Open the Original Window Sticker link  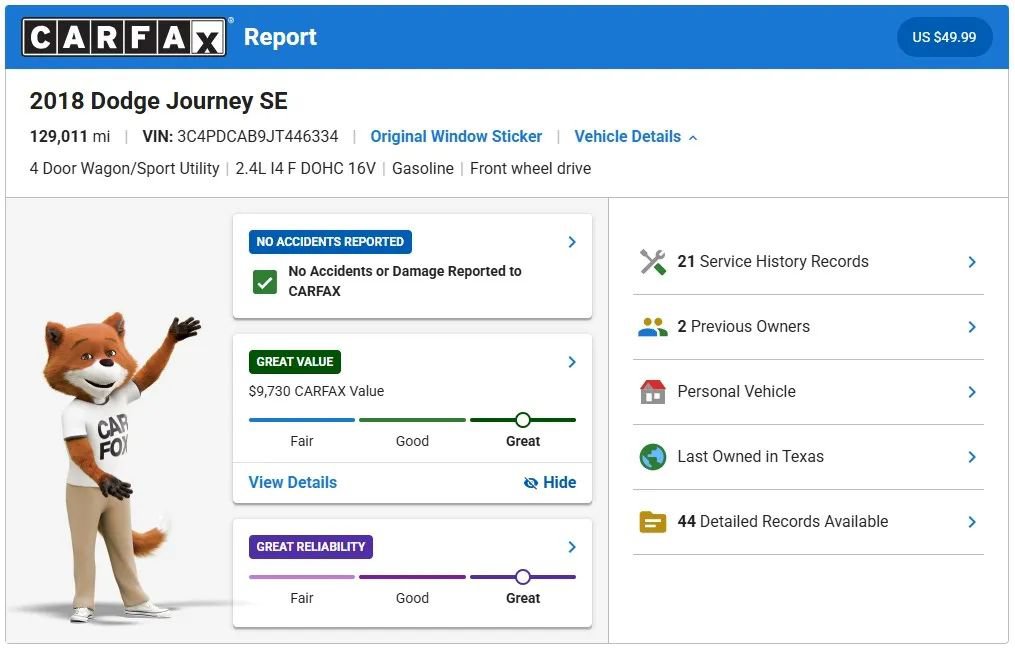pos(456,137)
